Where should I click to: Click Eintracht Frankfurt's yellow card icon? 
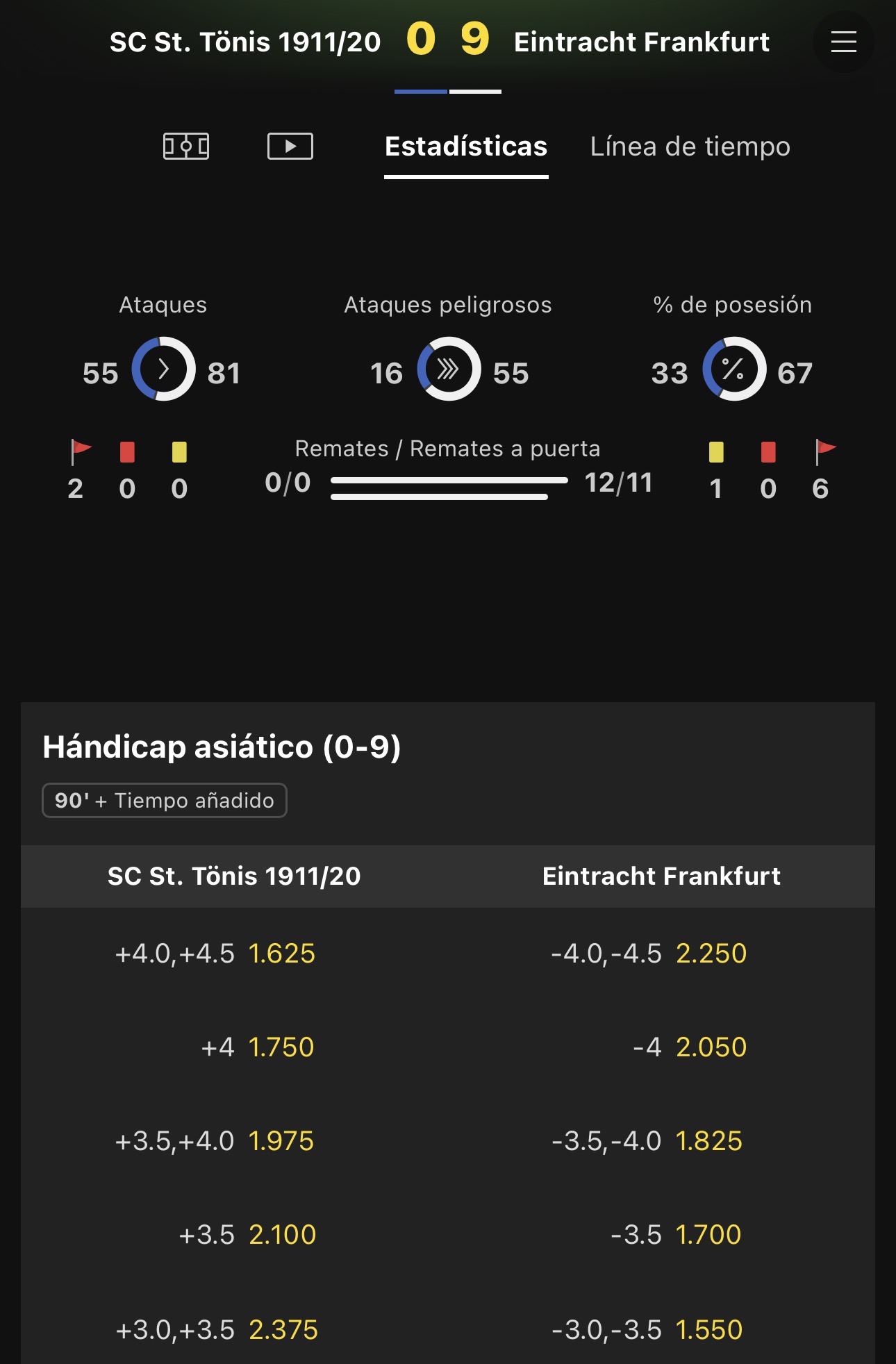pyautogui.click(x=716, y=452)
